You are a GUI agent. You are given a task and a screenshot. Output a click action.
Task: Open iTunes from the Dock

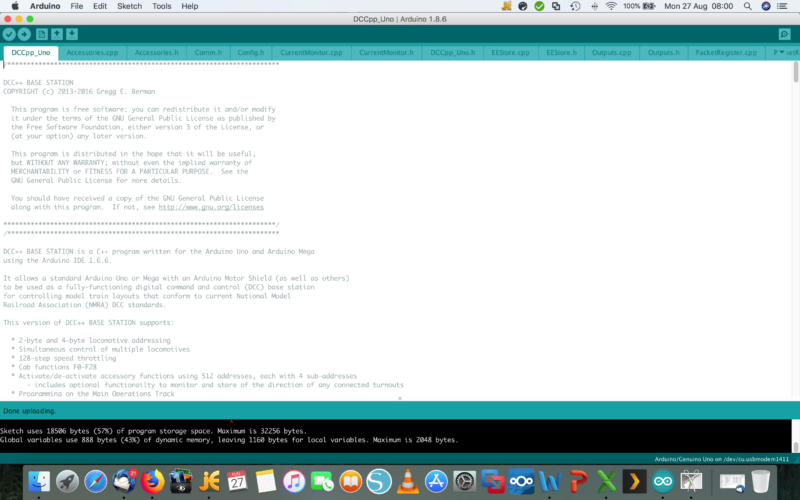294,481
